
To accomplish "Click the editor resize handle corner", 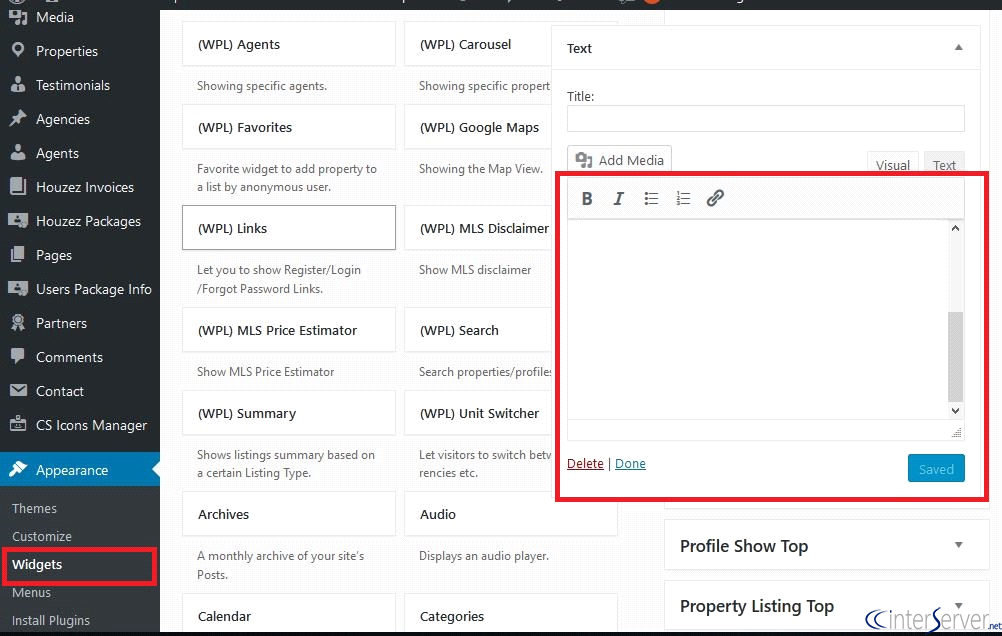I will coord(957,433).
